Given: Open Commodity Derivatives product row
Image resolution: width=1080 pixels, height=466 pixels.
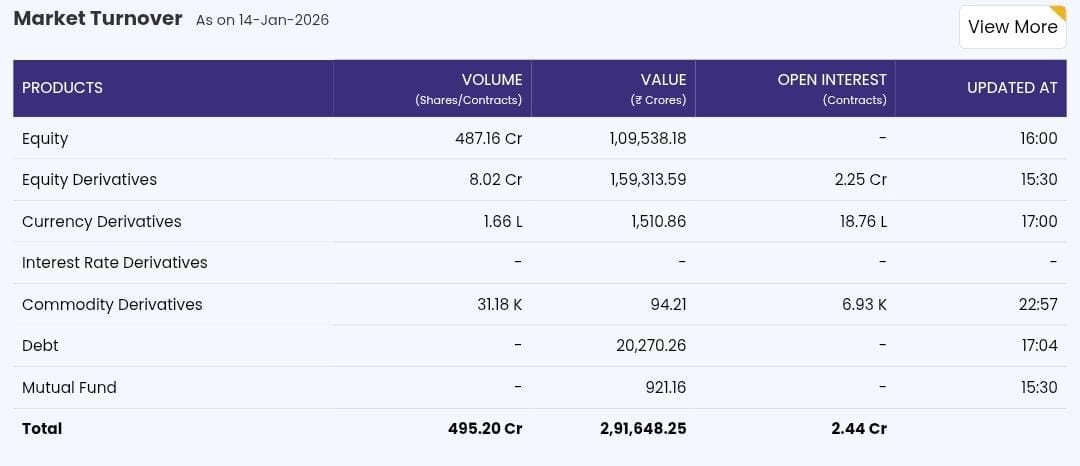Looking at the screenshot, I should (x=112, y=305).
